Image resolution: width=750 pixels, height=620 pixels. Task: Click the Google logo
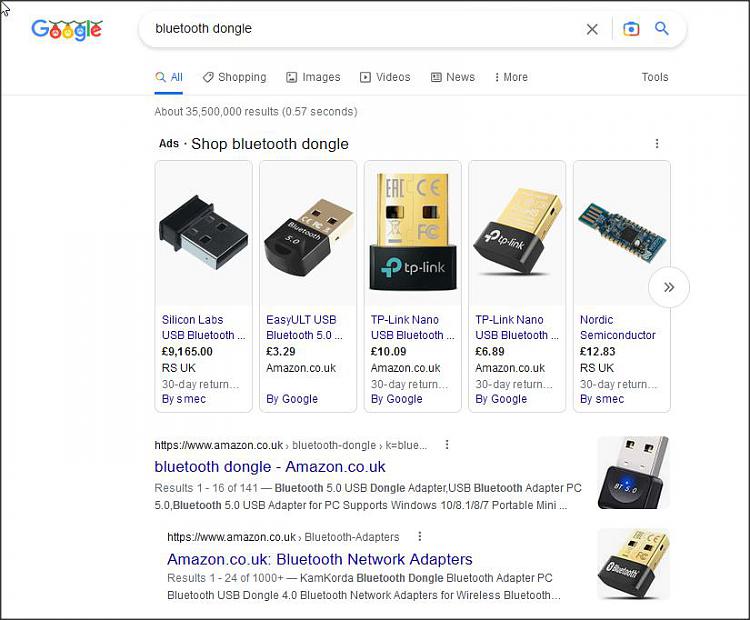(67, 30)
